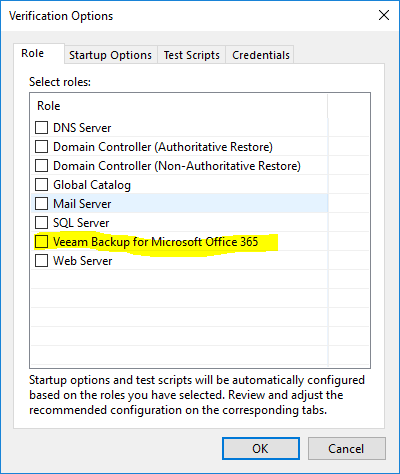Open the Test Scripts tab
Viewport: 400px width, 474px height.
tap(192, 55)
